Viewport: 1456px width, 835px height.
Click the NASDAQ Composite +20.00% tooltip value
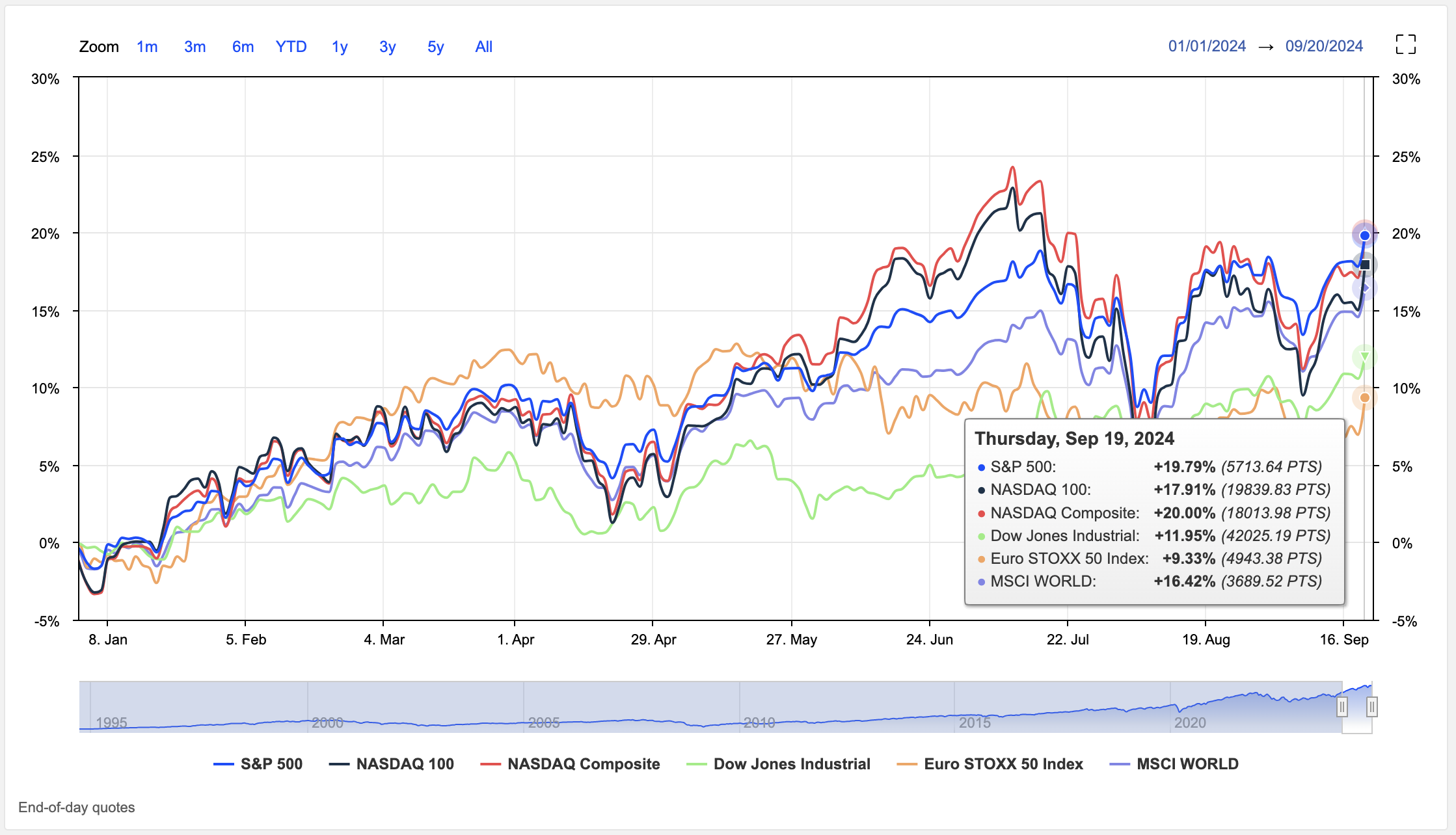(x=1184, y=513)
